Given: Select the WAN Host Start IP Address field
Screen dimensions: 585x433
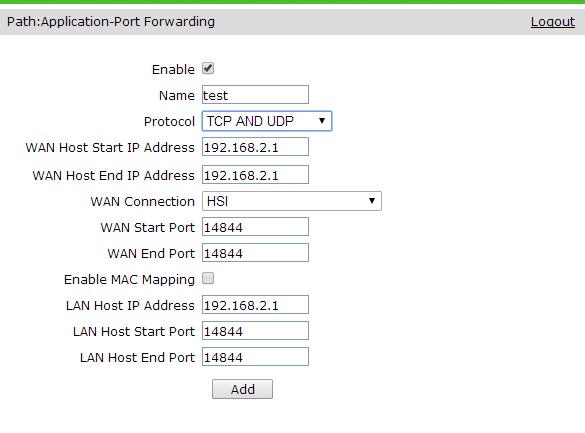Looking at the screenshot, I should [x=255, y=147].
